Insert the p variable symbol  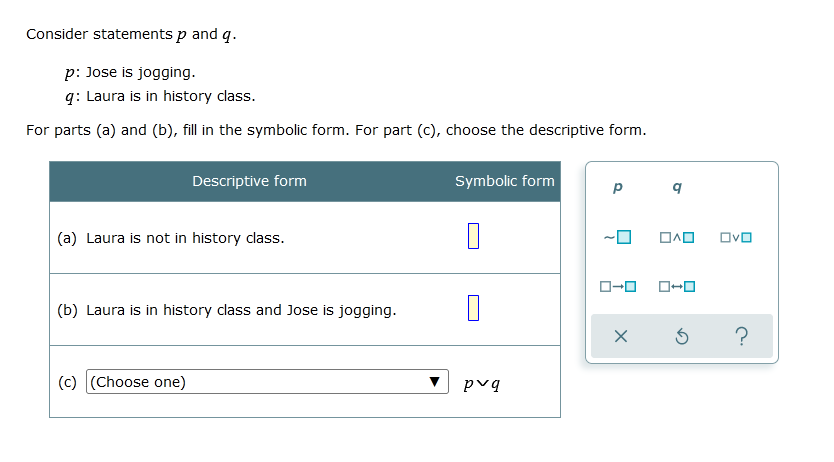coord(617,187)
